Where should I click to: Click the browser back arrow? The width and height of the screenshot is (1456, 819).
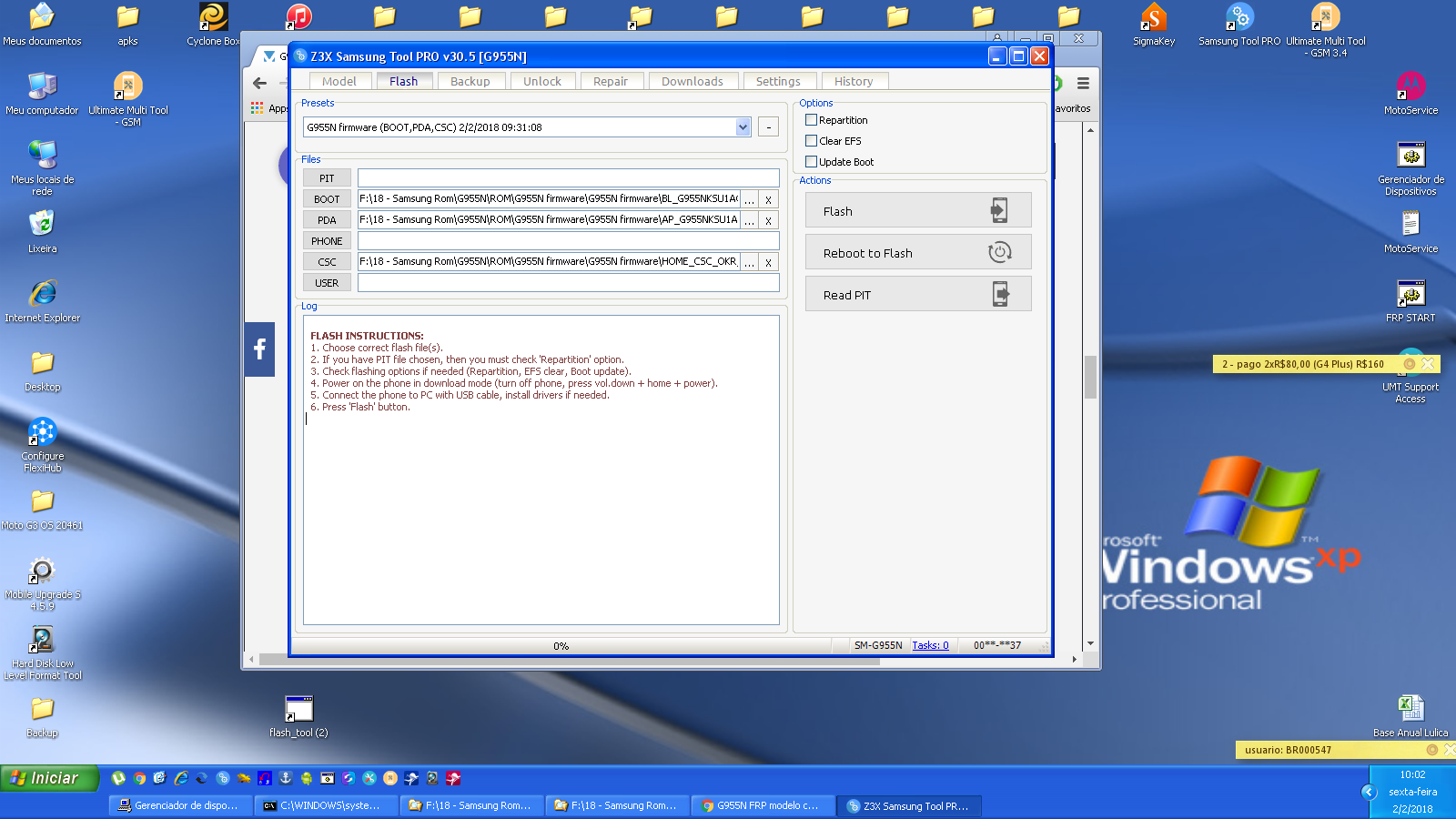(260, 83)
